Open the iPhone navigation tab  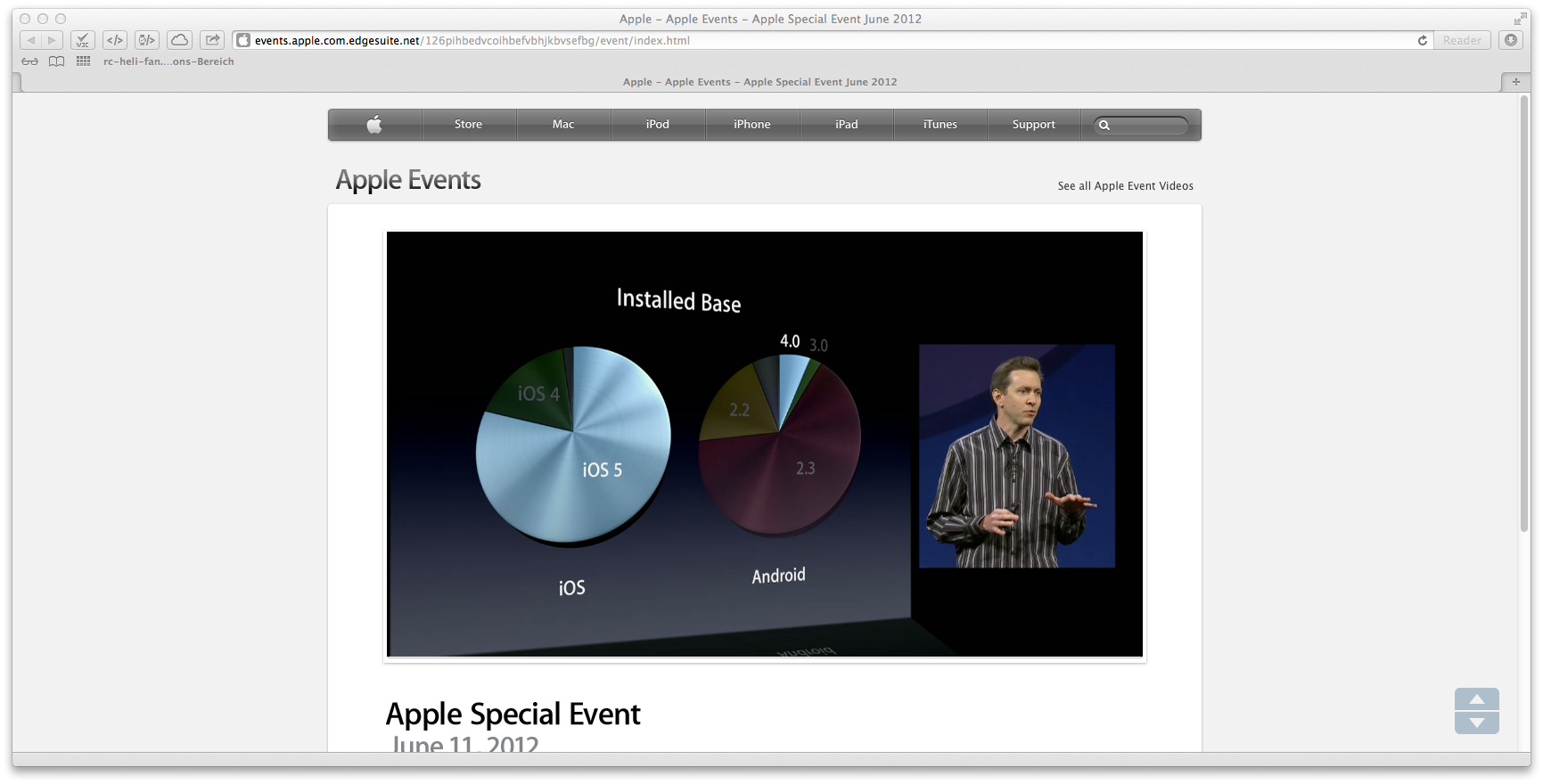click(x=752, y=125)
